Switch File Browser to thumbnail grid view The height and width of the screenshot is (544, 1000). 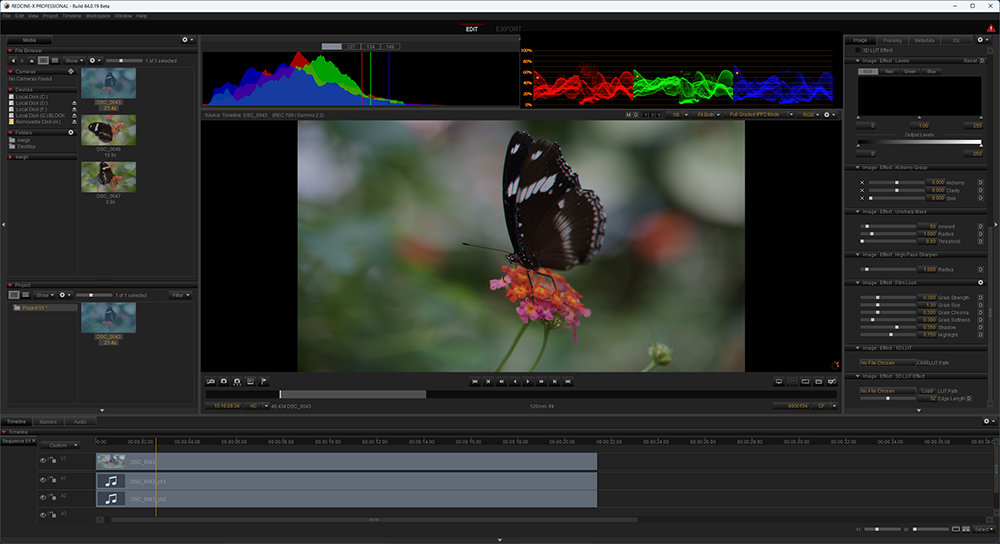[43, 60]
